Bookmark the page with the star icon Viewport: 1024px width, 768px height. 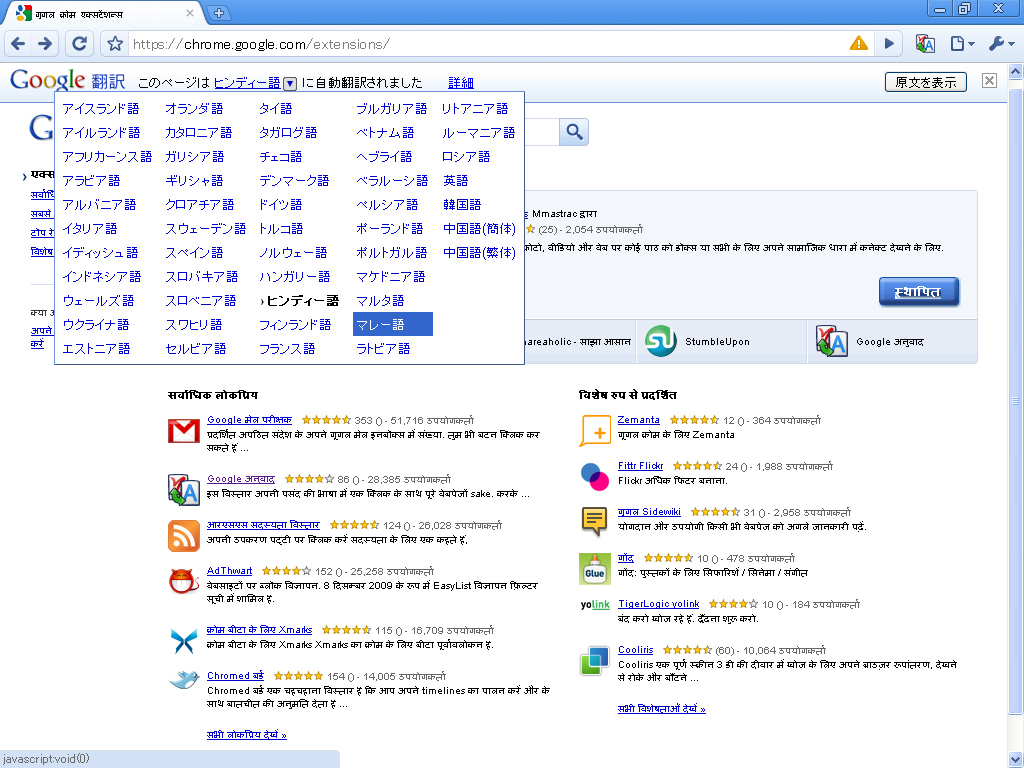[115, 44]
